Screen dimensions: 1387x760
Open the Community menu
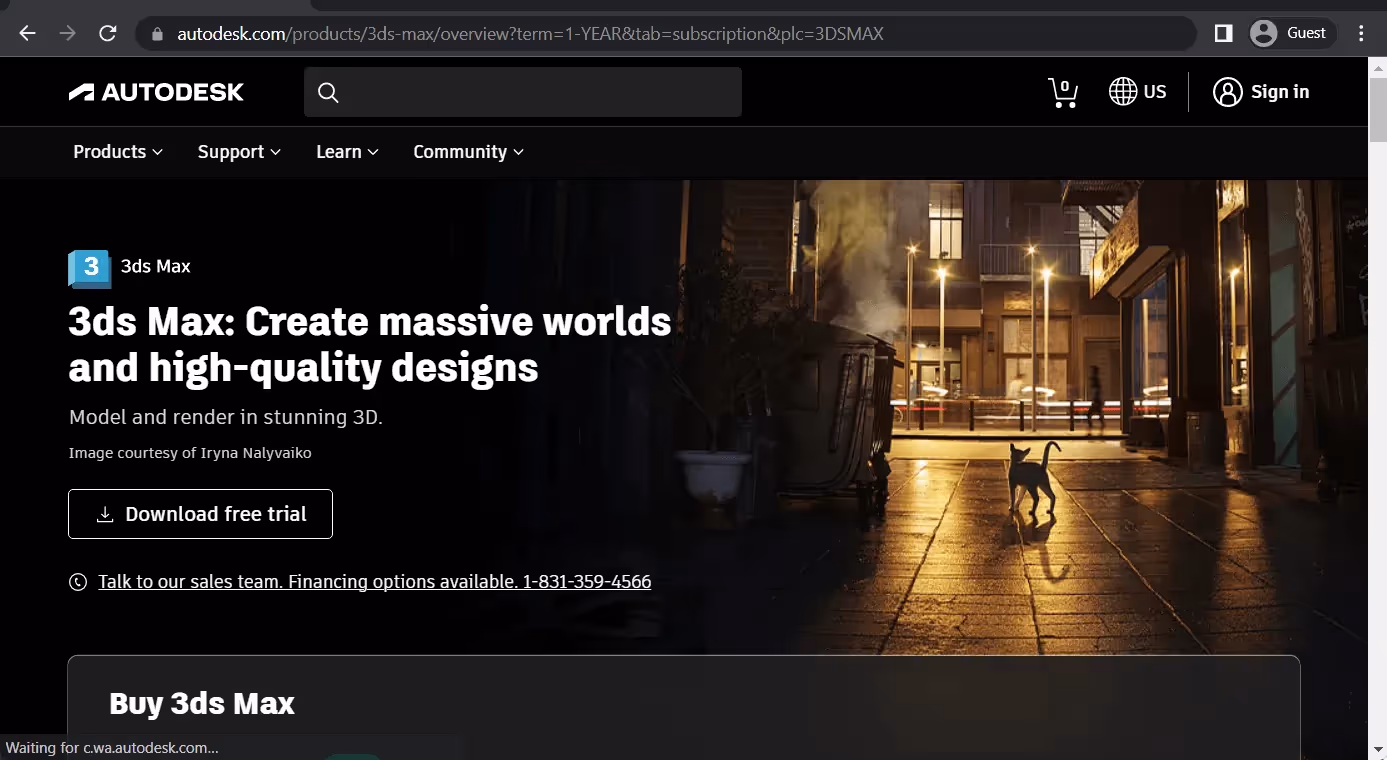(468, 152)
